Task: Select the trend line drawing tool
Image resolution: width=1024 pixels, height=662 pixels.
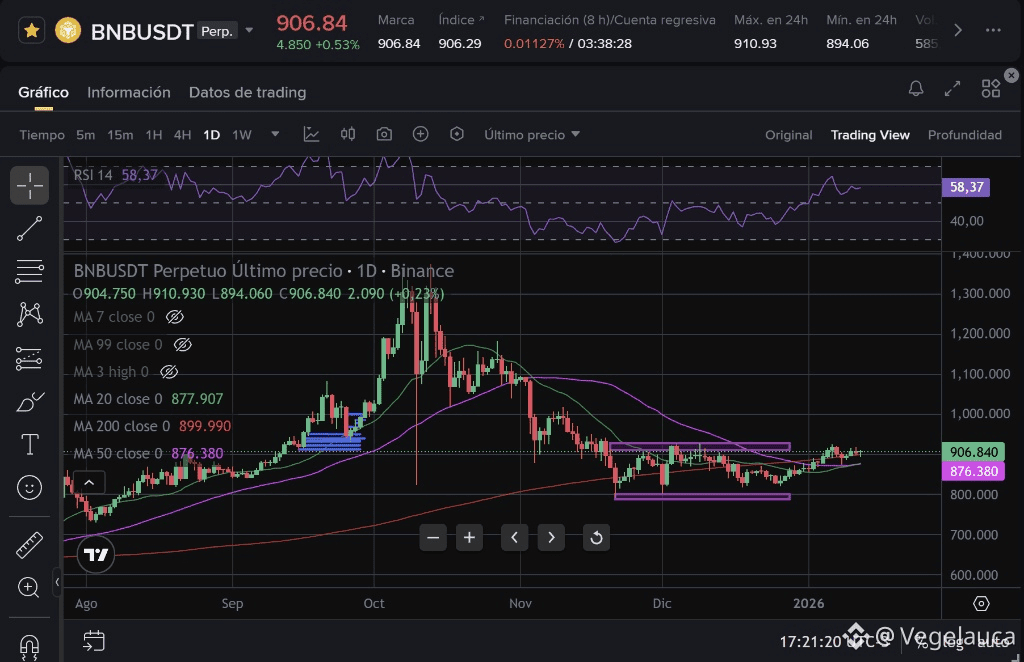Action: [x=29, y=229]
